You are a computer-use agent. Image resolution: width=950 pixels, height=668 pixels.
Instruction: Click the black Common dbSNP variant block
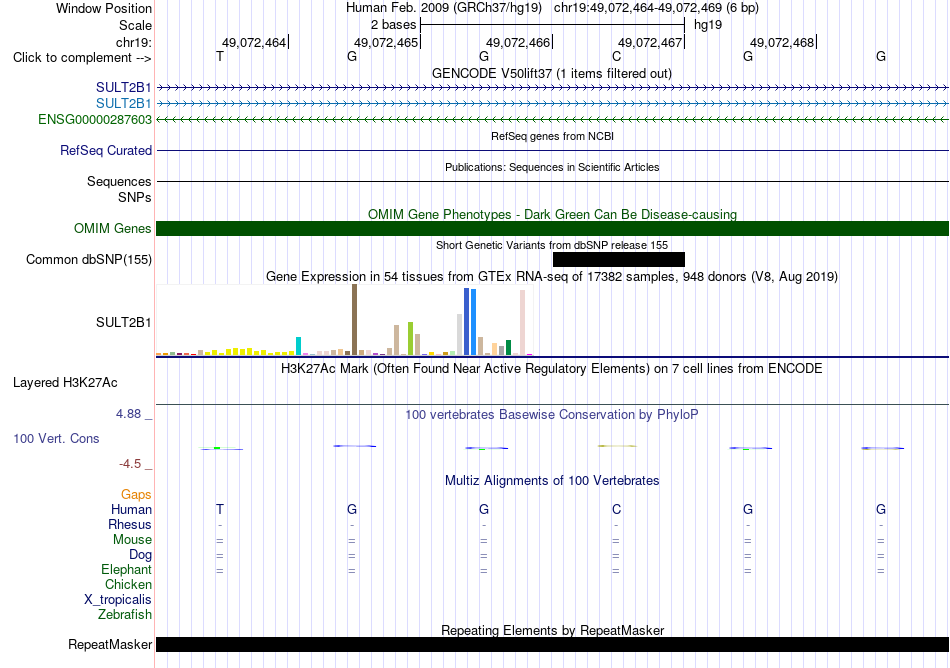(619, 259)
